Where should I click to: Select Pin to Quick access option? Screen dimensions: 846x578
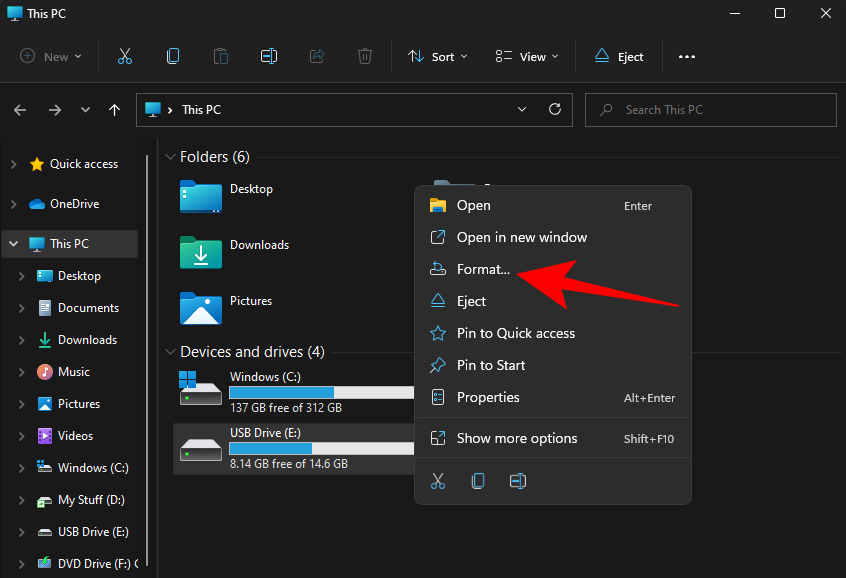click(x=515, y=333)
